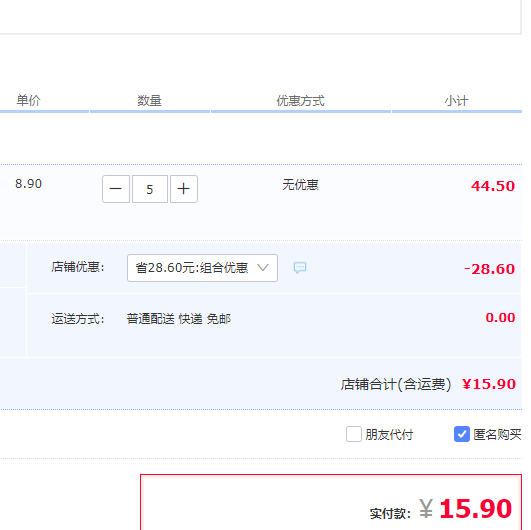Click the 数量 column header
The height and width of the screenshot is (530, 531).
click(x=149, y=101)
